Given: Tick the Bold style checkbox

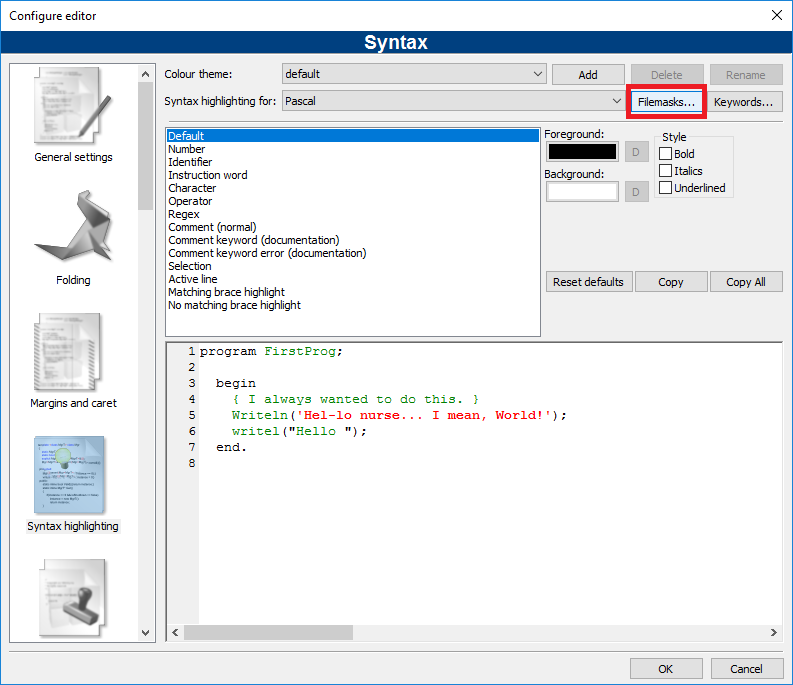Looking at the screenshot, I should pos(666,153).
